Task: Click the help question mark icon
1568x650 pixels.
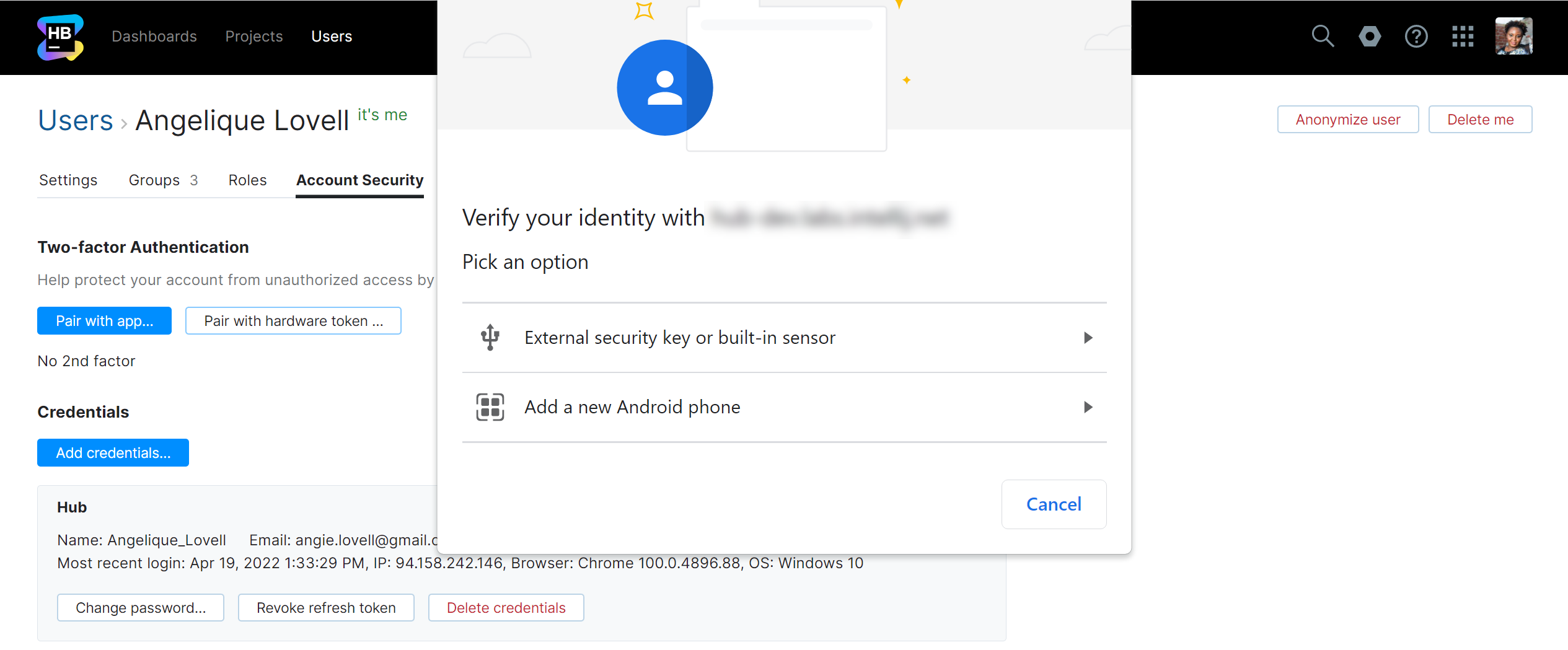Action: click(x=1416, y=36)
